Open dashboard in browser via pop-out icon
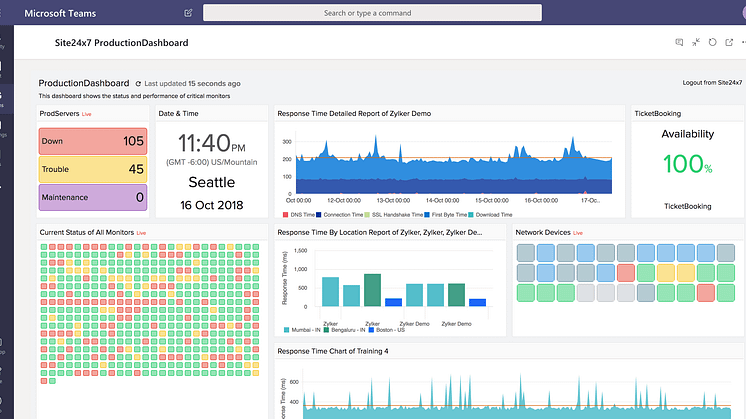This screenshot has height=419, width=746. click(729, 43)
